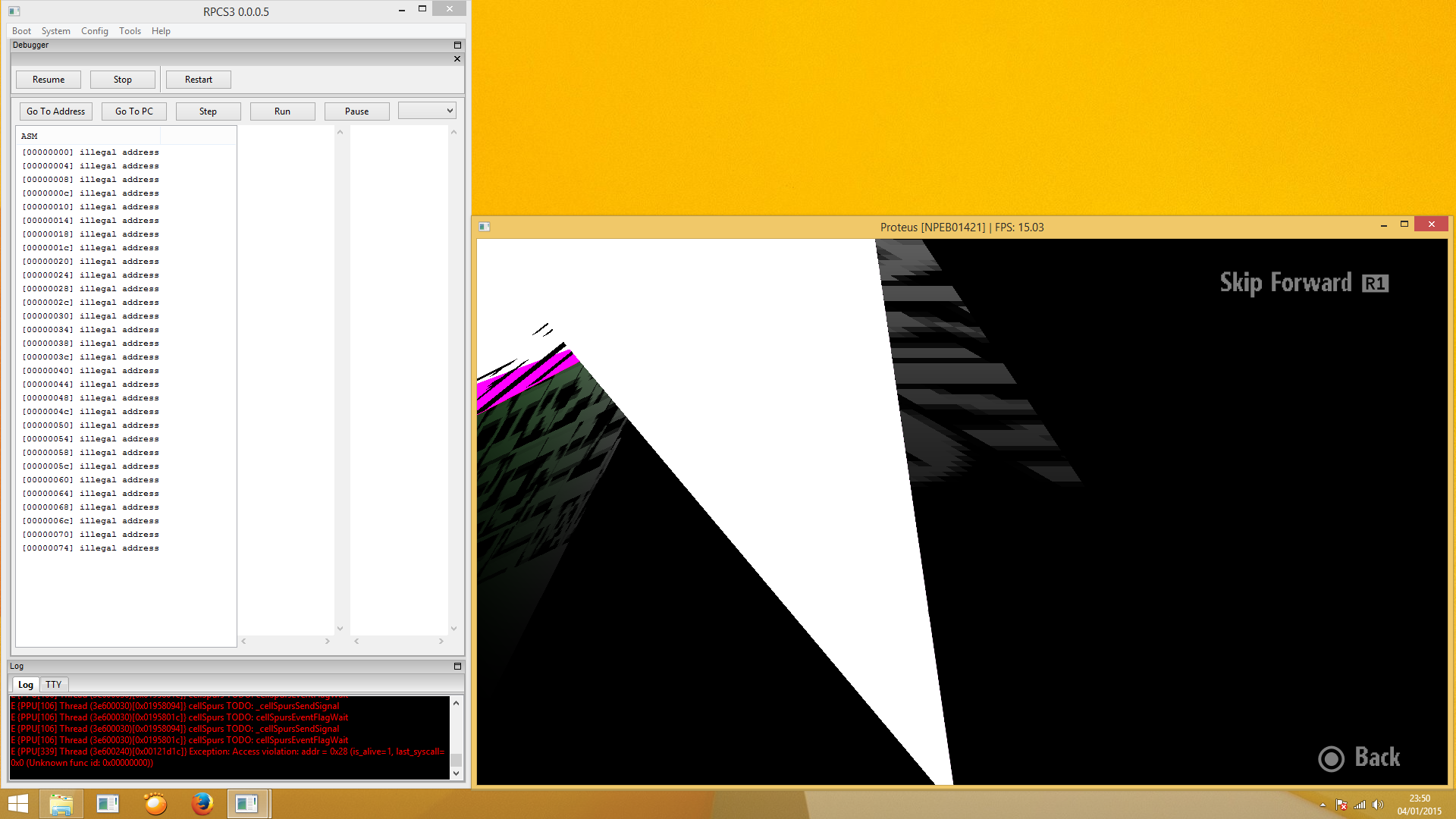
Task: Click the Back circle prompt
Action: (x=1359, y=758)
